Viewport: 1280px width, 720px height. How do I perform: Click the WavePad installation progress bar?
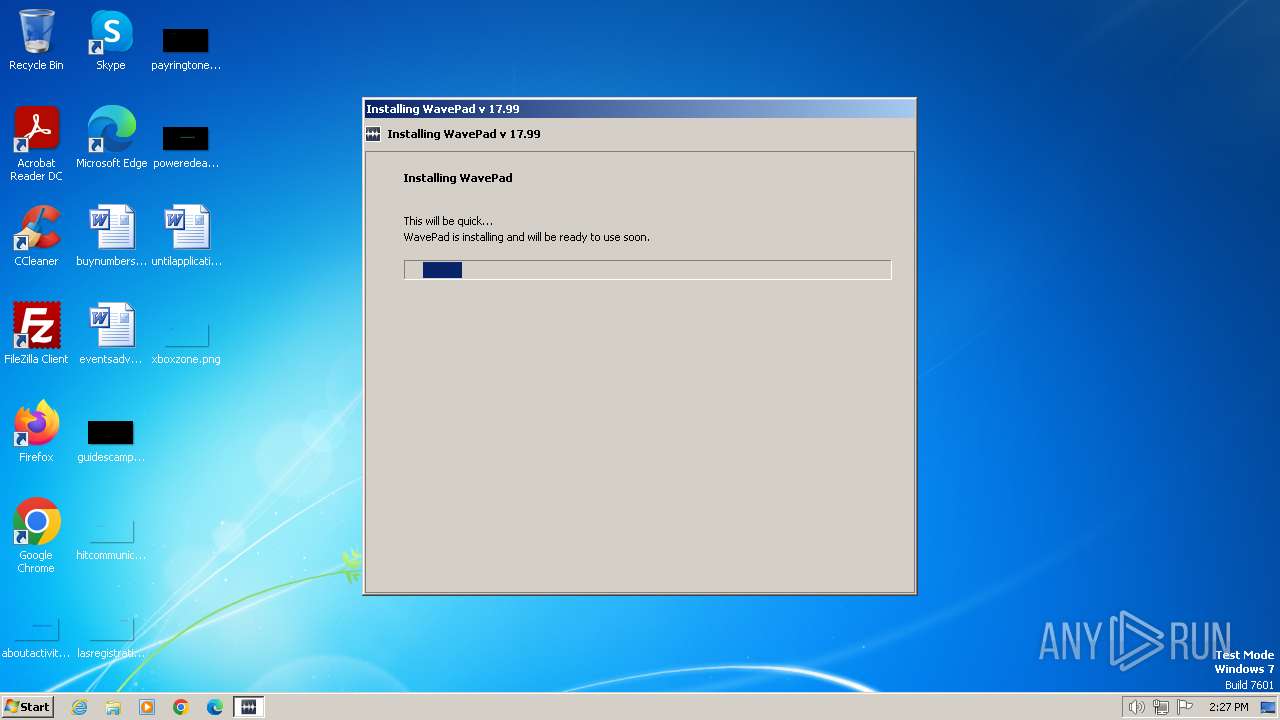(647, 270)
